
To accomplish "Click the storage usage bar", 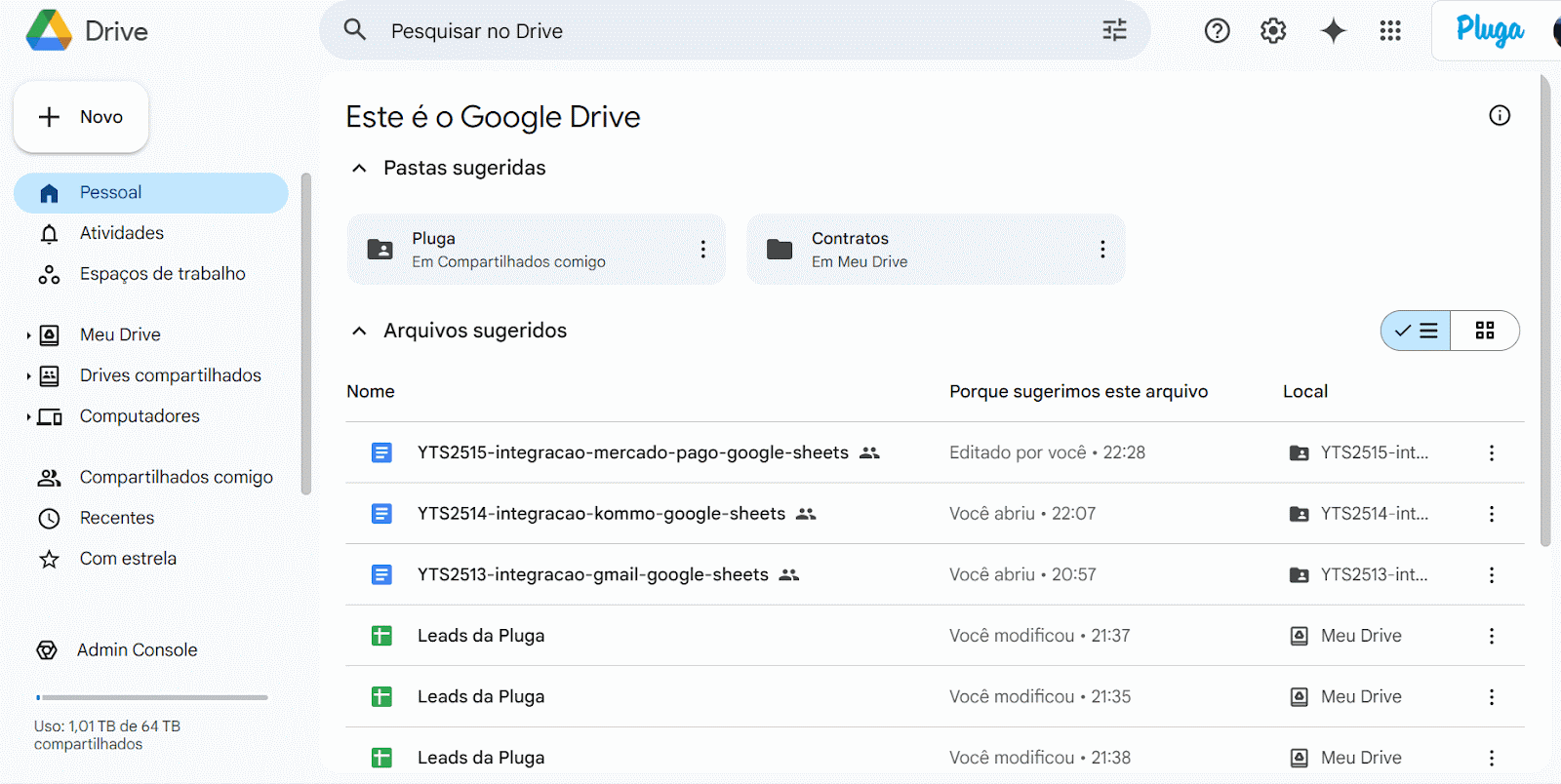I will 151,697.
